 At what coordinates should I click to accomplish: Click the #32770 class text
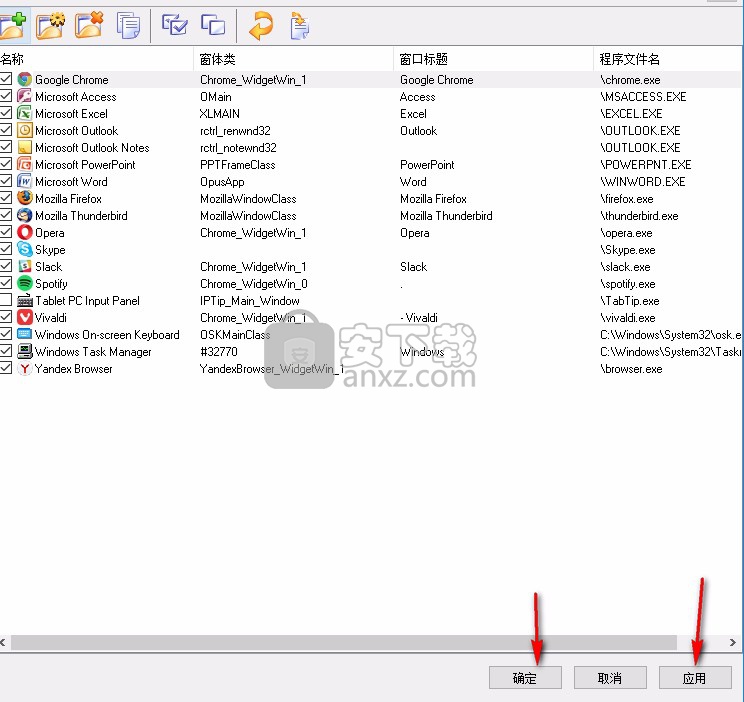pyautogui.click(x=219, y=352)
